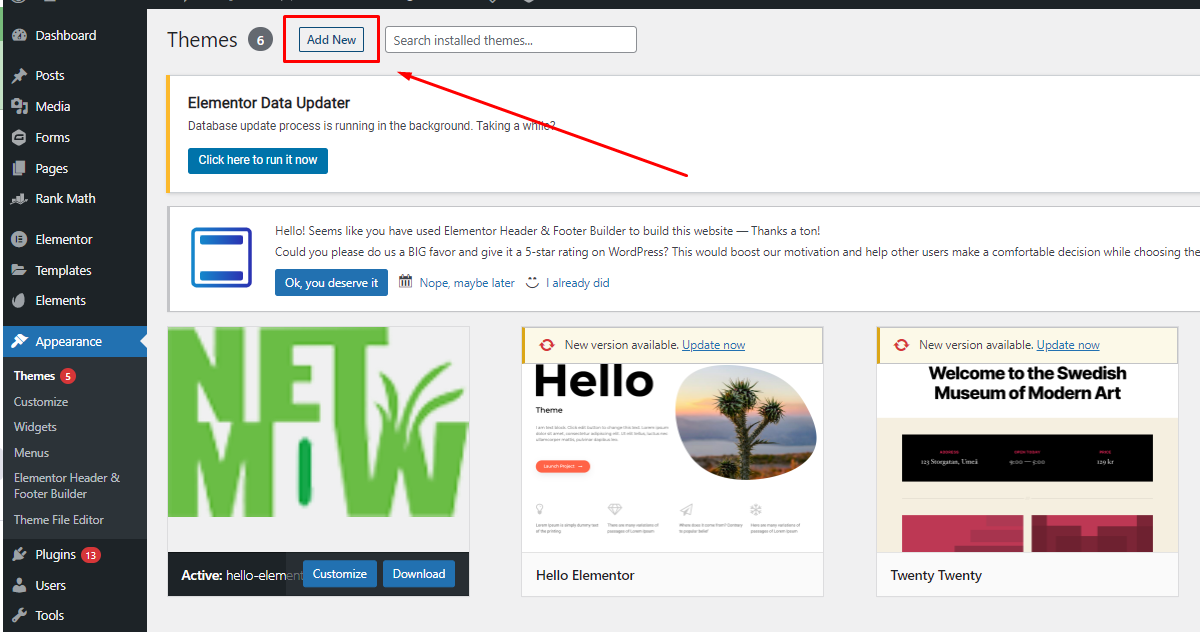Click Update now on Twenty Twenty
Image resolution: width=1200 pixels, height=632 pixels.
coord(1068,345)
